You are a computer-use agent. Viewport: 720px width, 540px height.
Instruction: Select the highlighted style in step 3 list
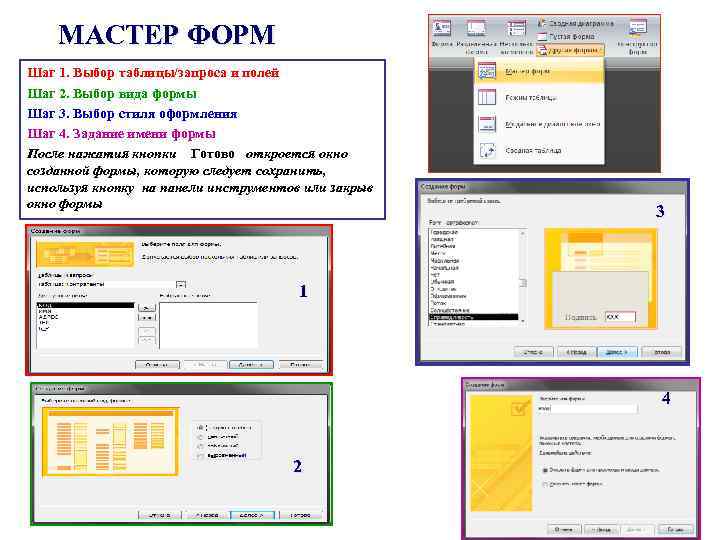(473, 317)
